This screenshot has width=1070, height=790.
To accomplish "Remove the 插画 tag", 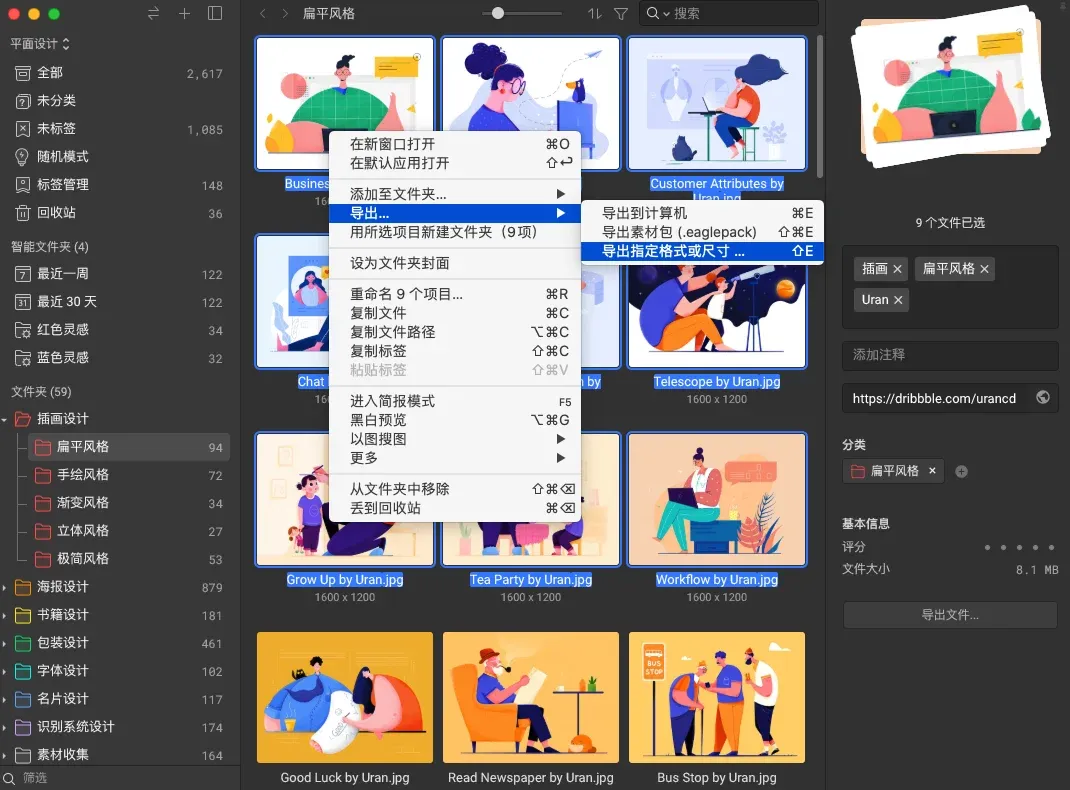I will pyautogui.click(x=897, y=269).
